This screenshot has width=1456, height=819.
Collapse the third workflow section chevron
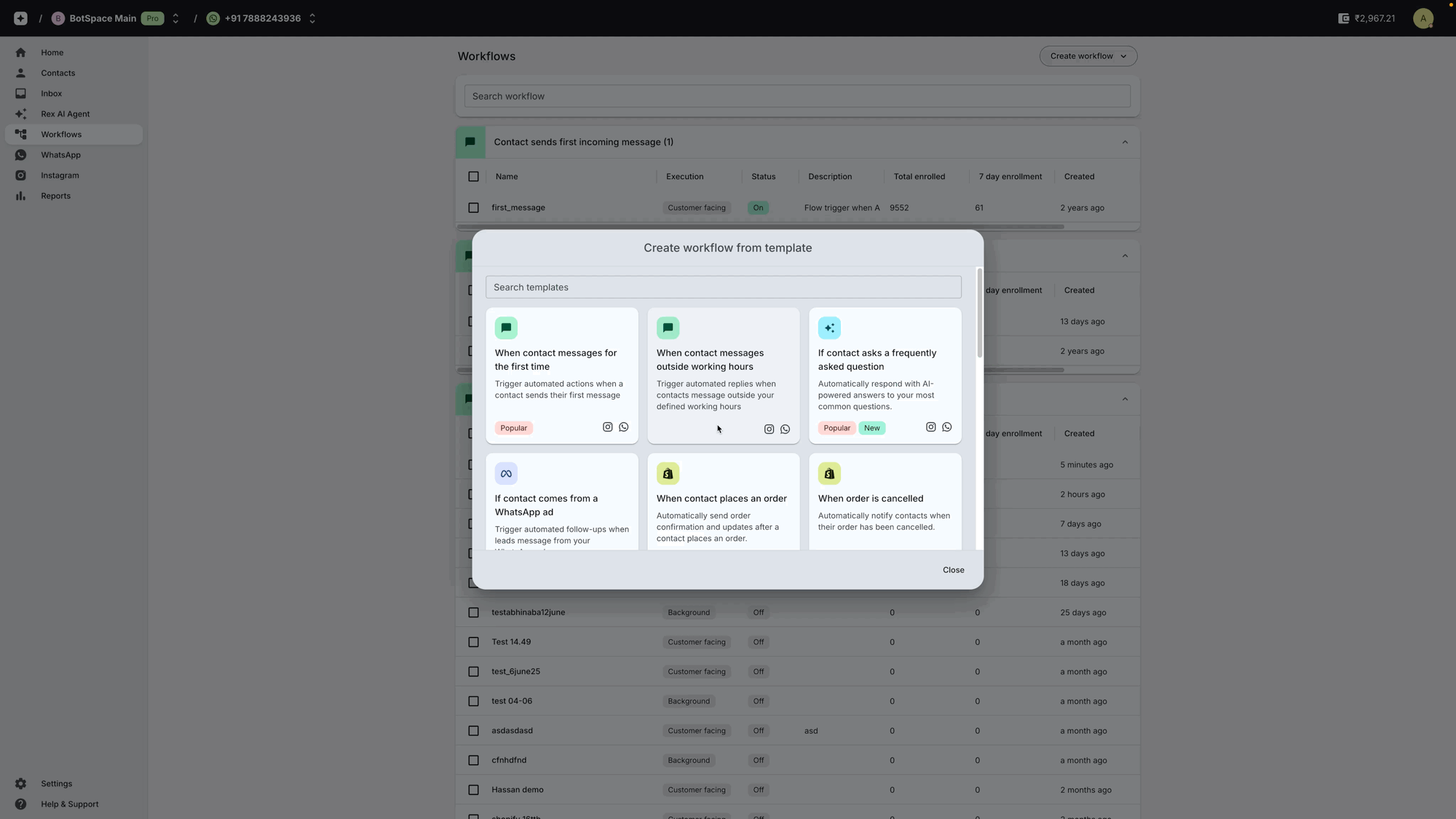pyautogui.click(x=1125, y=399)
